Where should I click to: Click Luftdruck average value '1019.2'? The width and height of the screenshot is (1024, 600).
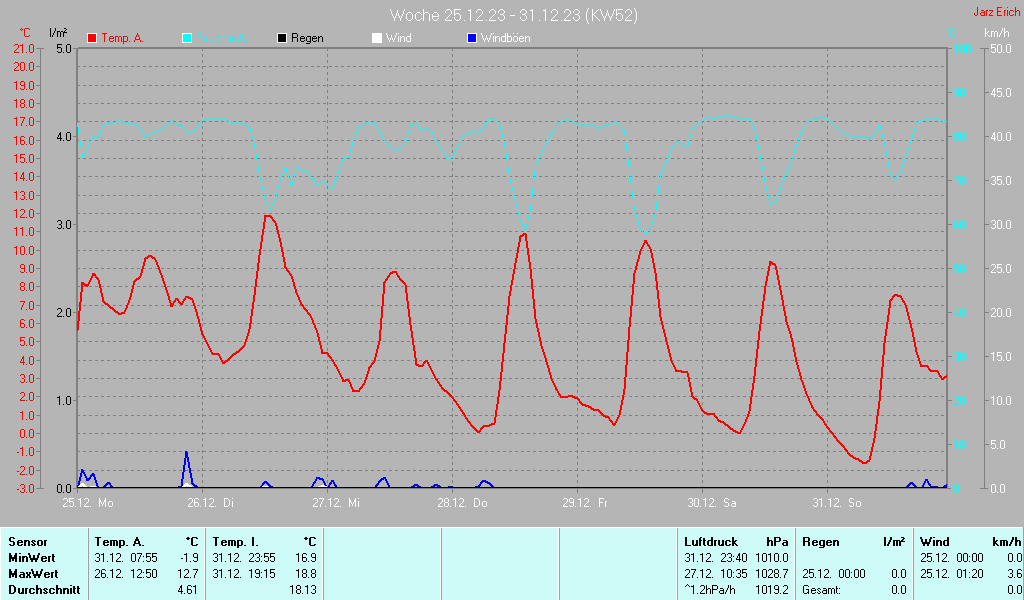pos(772,590)
